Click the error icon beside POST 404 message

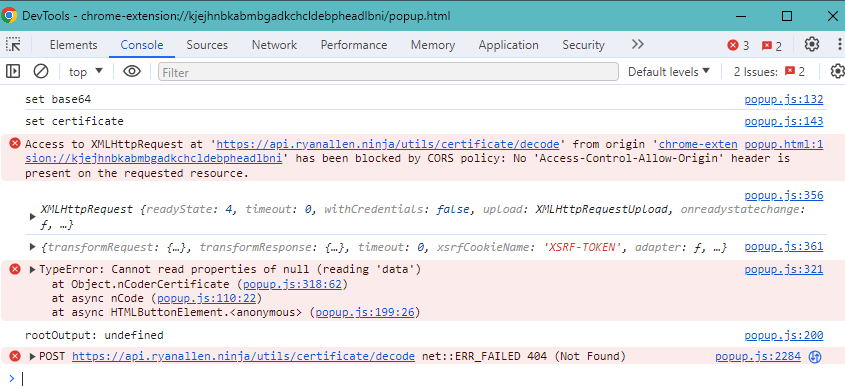coord(15,356)
